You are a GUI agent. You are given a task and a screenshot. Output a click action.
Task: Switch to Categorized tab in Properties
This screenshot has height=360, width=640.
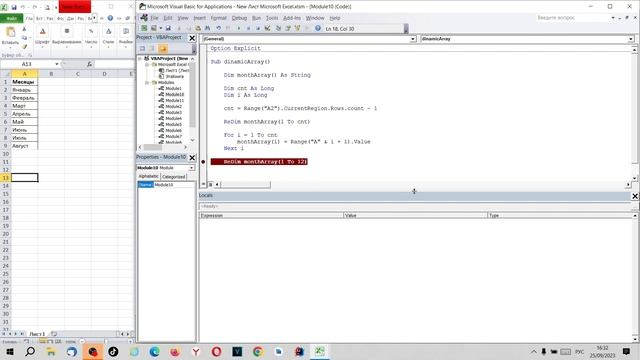(x=173, y=177)
